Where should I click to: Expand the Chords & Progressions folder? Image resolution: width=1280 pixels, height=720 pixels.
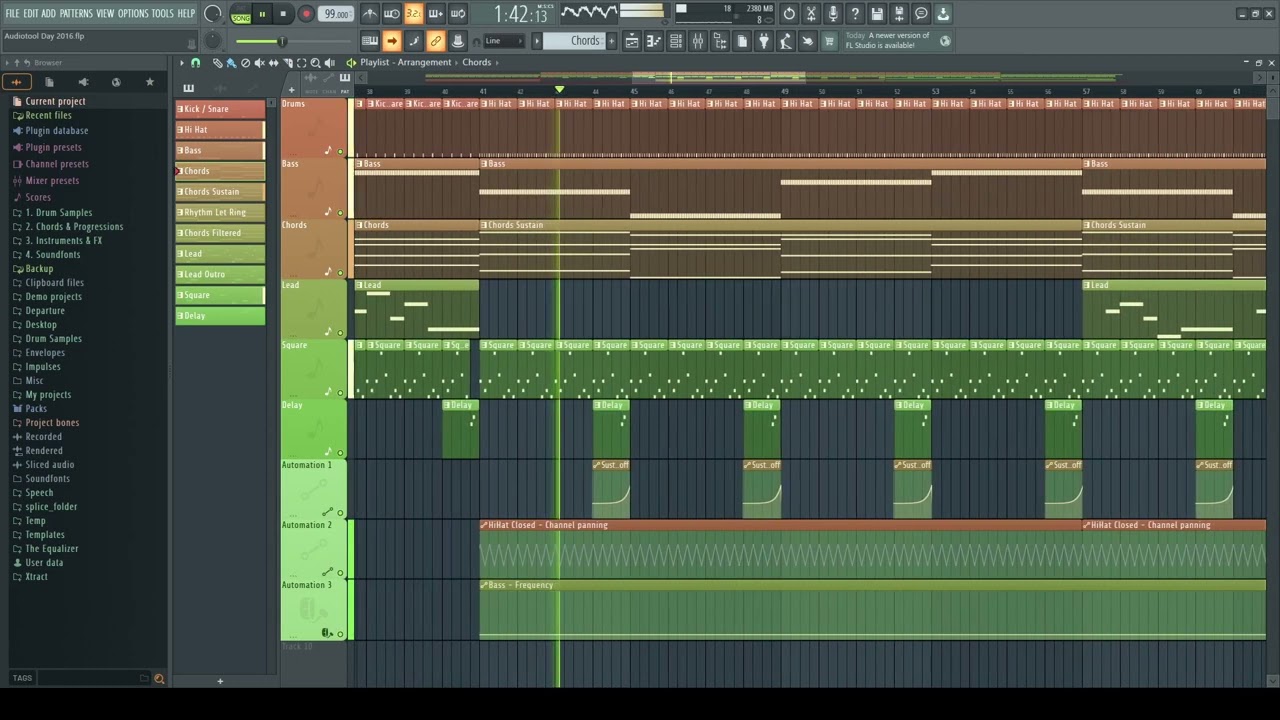[74, 227]
